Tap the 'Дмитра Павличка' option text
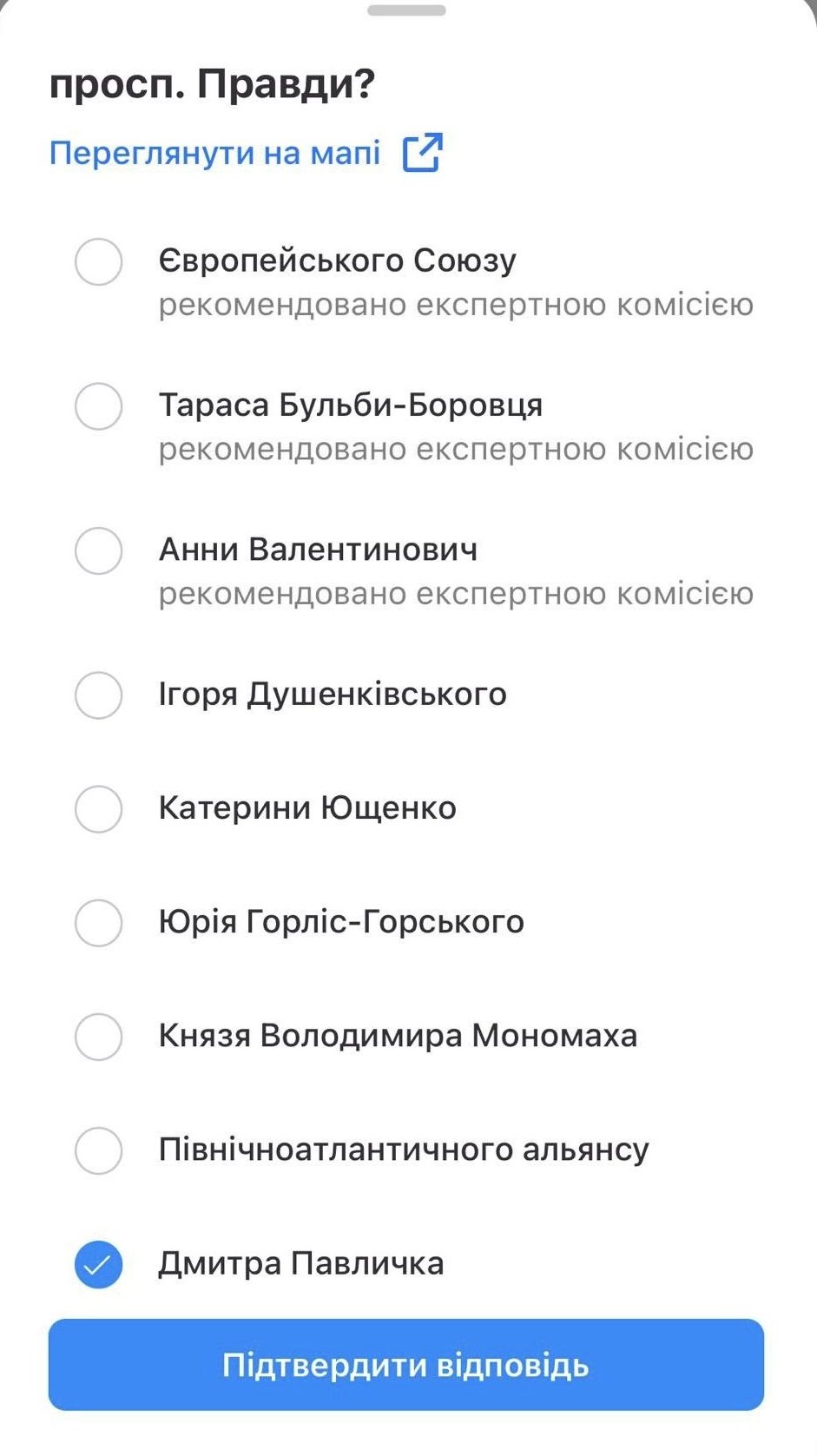 tap(300, 1263)
